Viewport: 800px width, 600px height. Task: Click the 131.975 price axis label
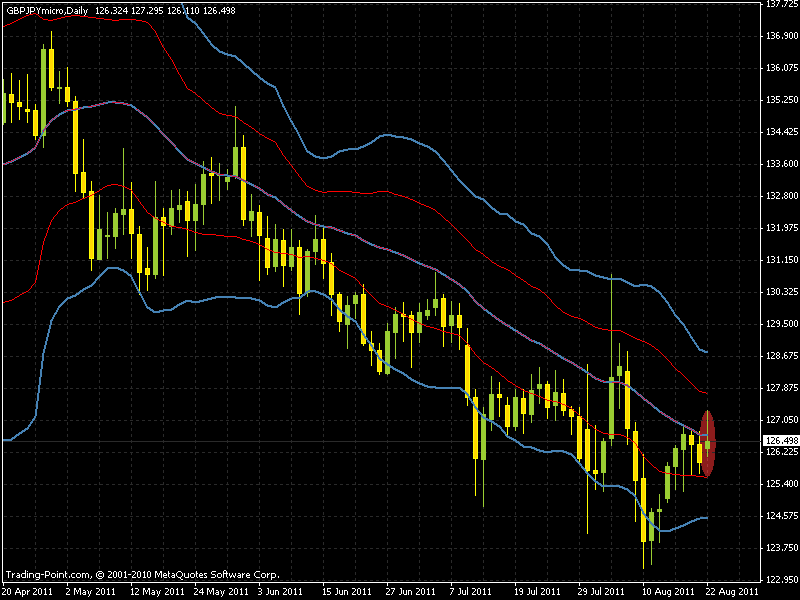click(x=782, y=228)
